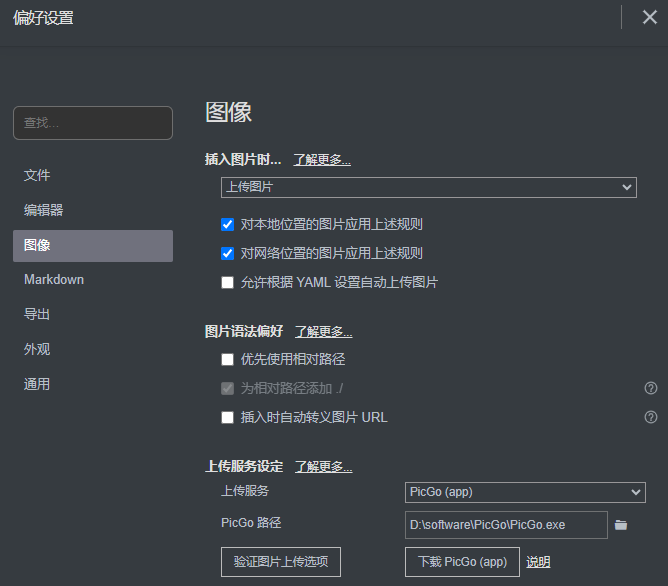Click the PicGo 路径 text field

coord(506,525)
